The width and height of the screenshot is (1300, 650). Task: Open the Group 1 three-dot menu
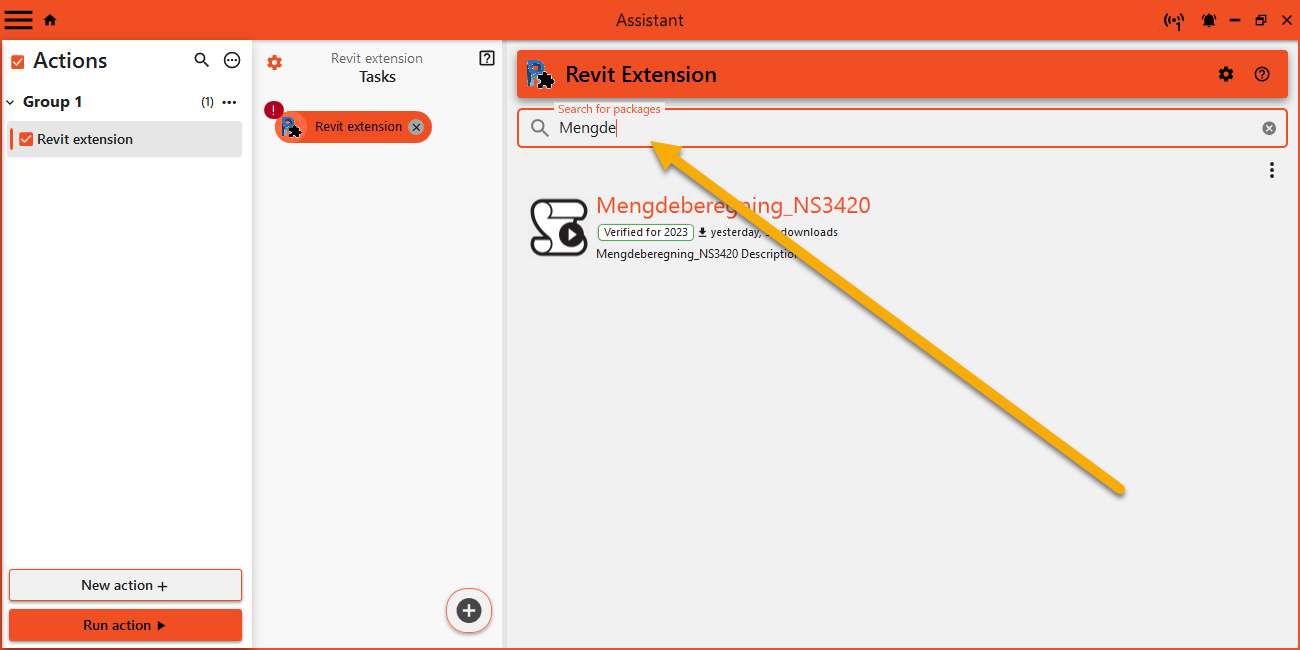pos(229,102)
